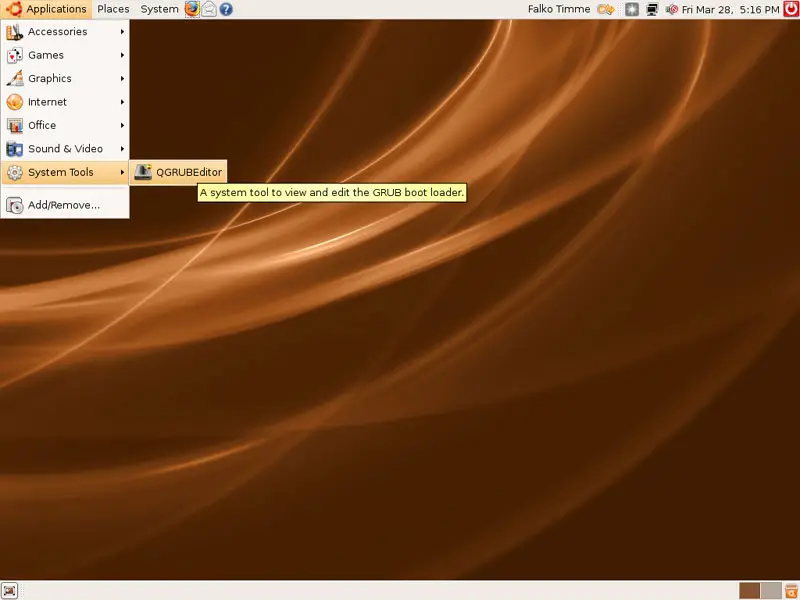Click the muted volume speaker icon
Image resolution: width=800 pixels, height=600 pixels.
click(x=672, y=9)
